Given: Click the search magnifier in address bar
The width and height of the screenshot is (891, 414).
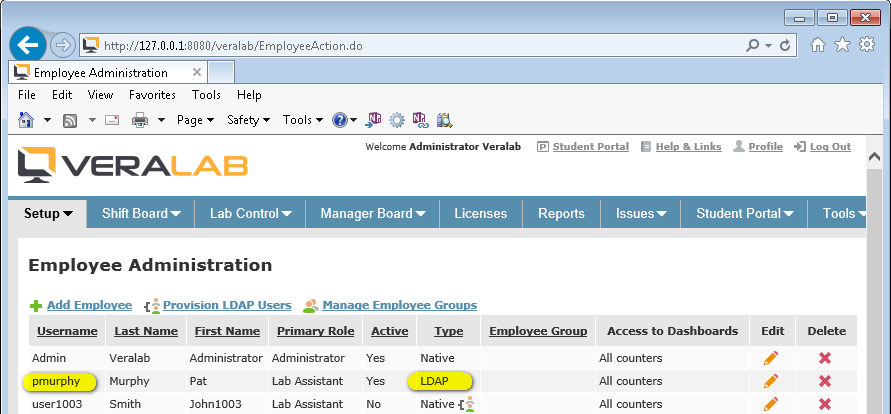Looking at the screenshot, I should 752,45.
